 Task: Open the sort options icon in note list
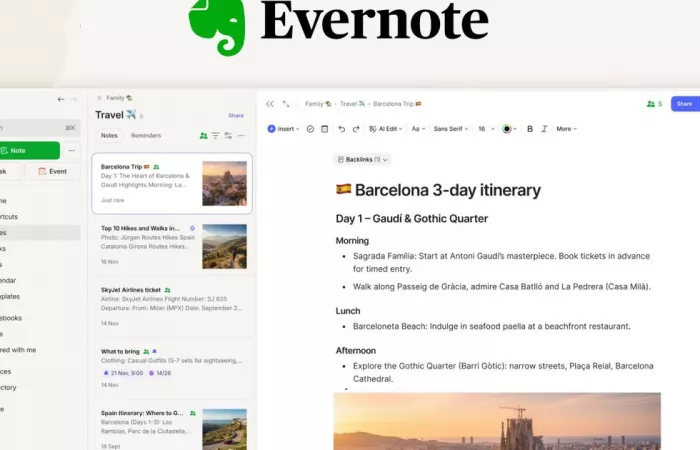[215, 135]
